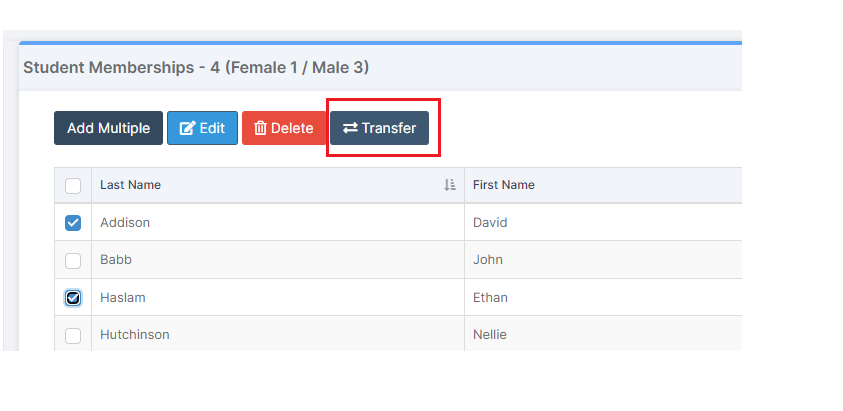Select the Haslam last name cell
Image resolution: width=843 pixels, height=411 pixels.
pyautogui.click(x=278, y=297)
